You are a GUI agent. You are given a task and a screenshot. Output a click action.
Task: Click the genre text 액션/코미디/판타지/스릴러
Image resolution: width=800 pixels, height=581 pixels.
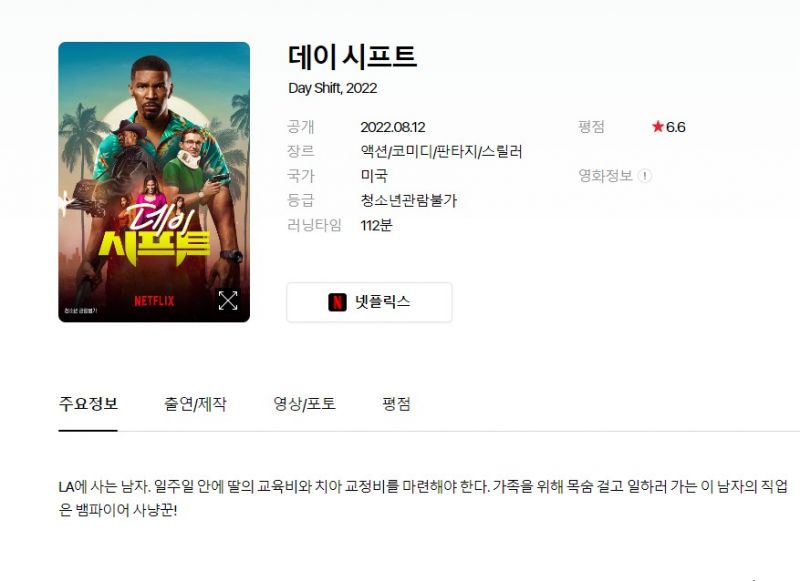(x=441, y=151)
